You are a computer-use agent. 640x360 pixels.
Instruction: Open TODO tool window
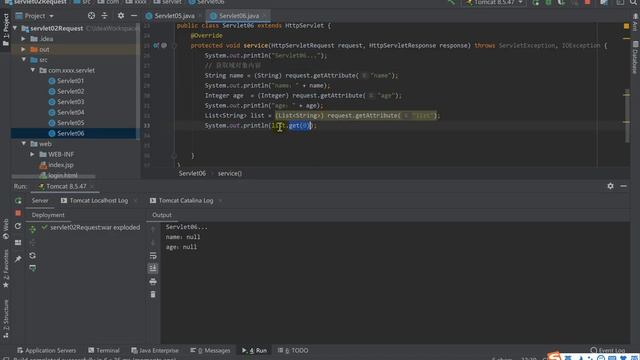point(293,350)
